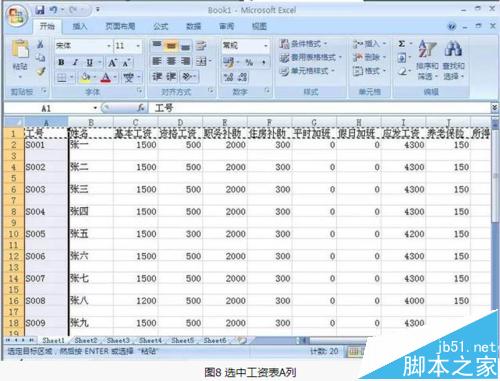Switch to the 插入 Insert tab

[80, 26]
